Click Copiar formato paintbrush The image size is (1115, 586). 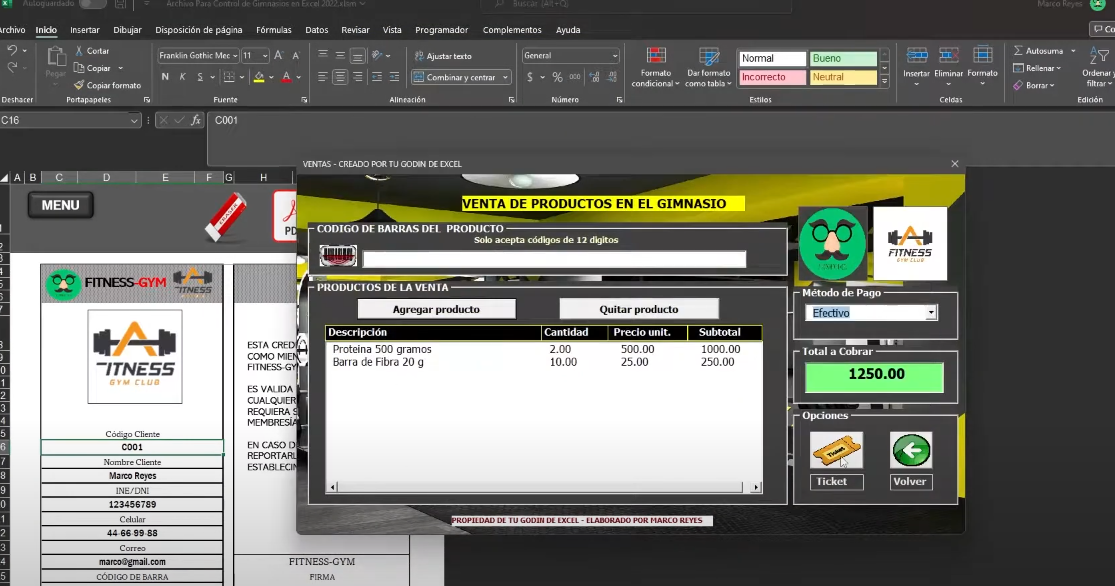(x=79, y=85)
